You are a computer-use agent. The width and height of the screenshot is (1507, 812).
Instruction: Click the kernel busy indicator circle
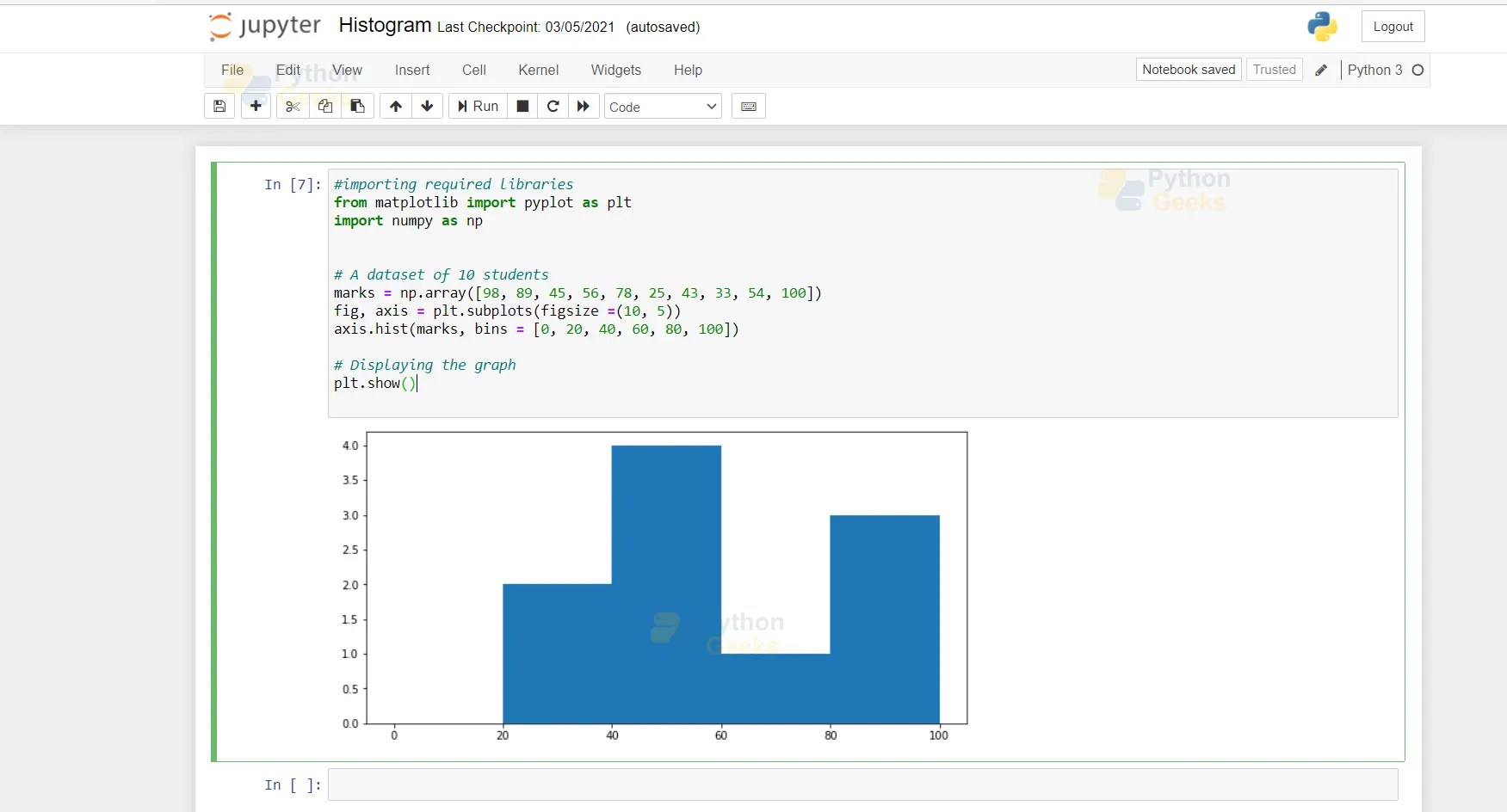[x=1417, y=70]
